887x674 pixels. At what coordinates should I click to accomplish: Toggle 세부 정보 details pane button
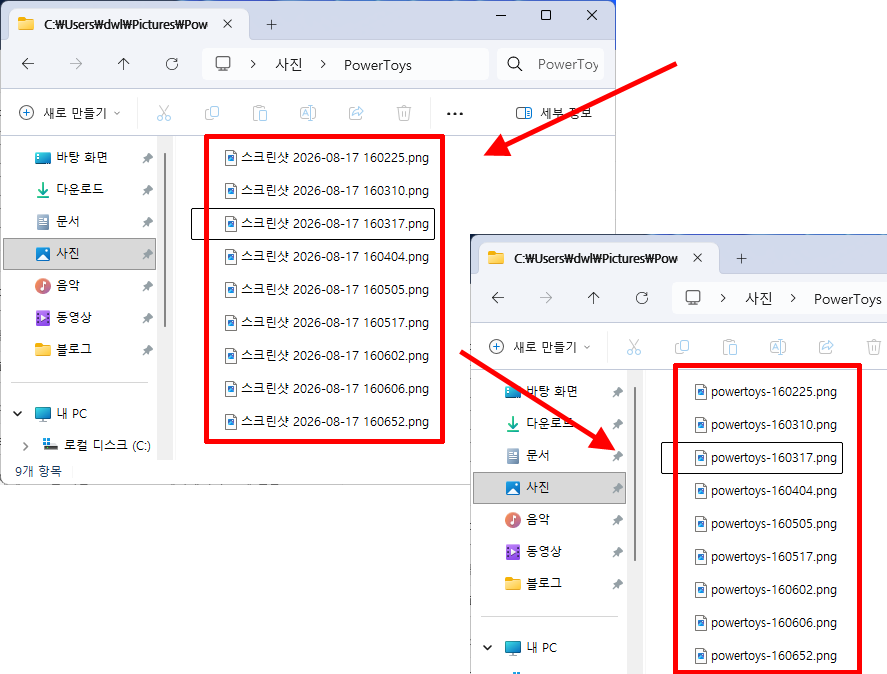click(x=554, y=113)
